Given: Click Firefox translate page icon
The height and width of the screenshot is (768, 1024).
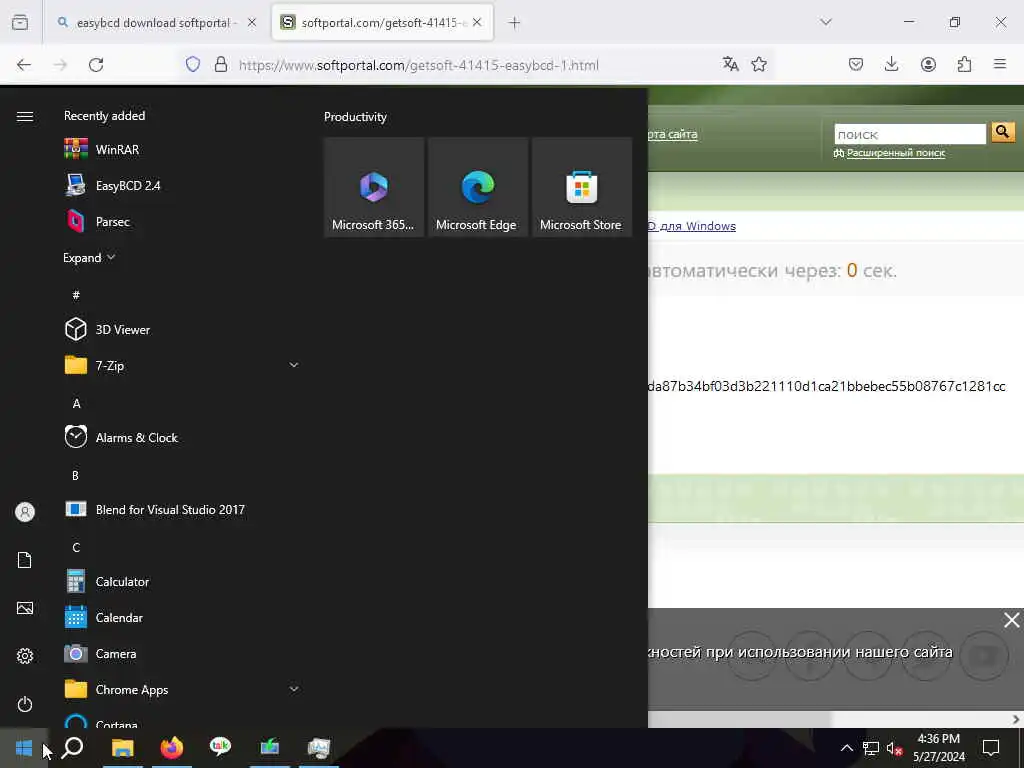Looking at the screenshot, I should pyautogui.click(x=730, y=64).
